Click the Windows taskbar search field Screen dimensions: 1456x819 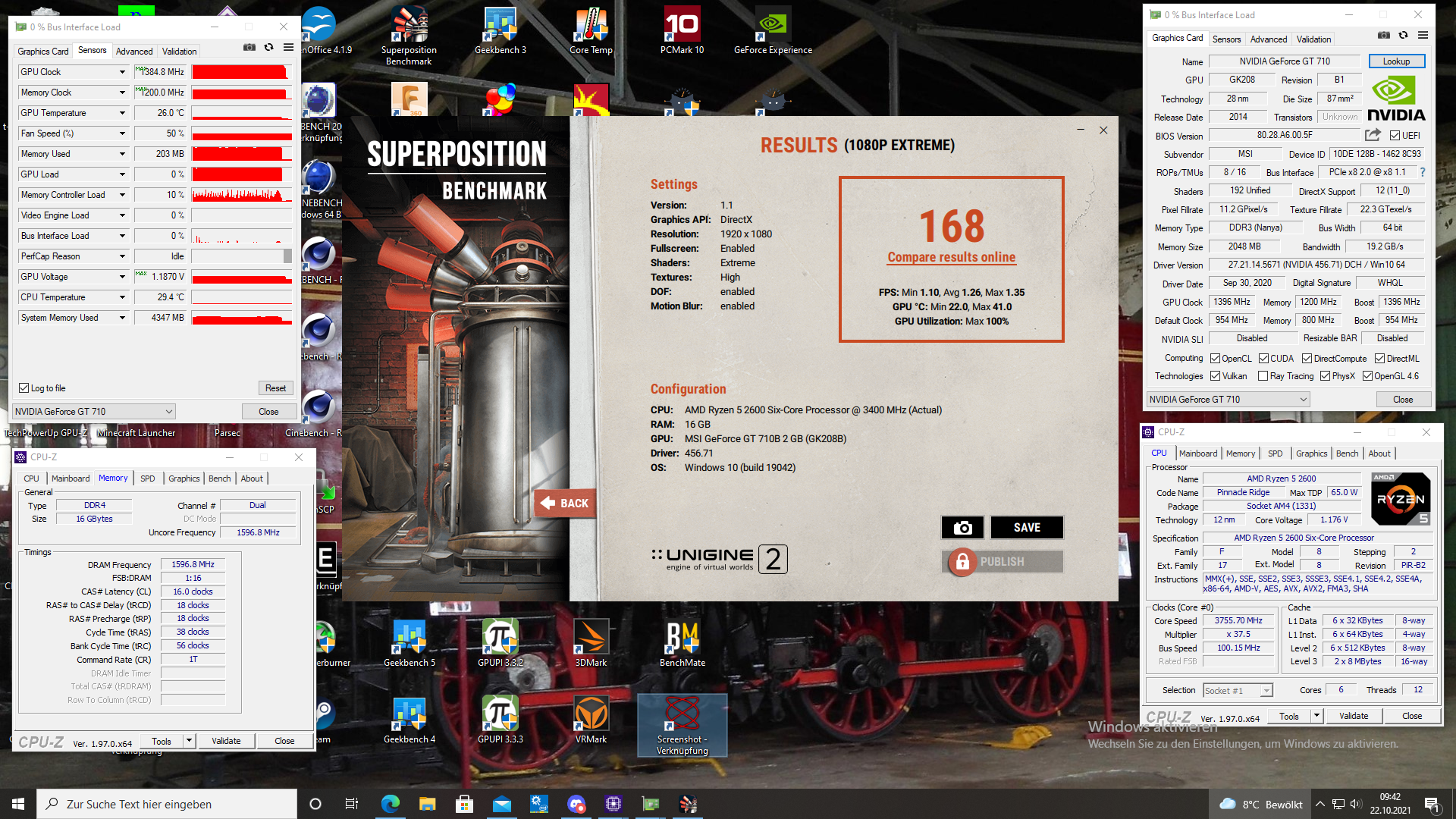(167, 804)
